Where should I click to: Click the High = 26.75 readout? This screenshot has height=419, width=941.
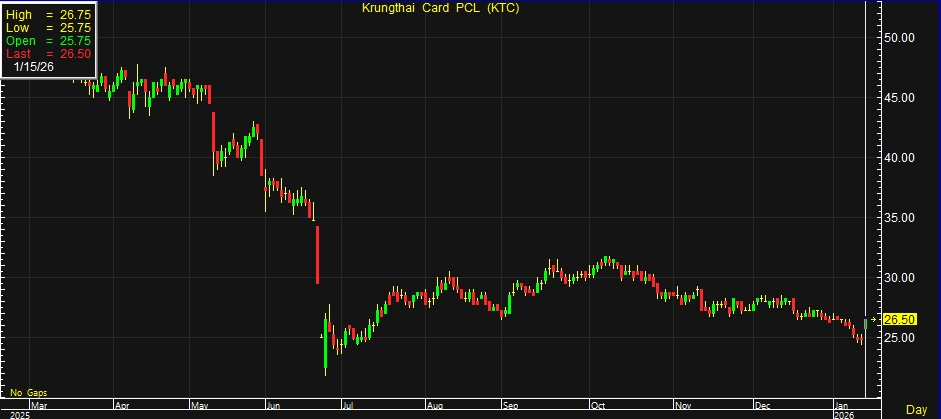coord(48,16)
